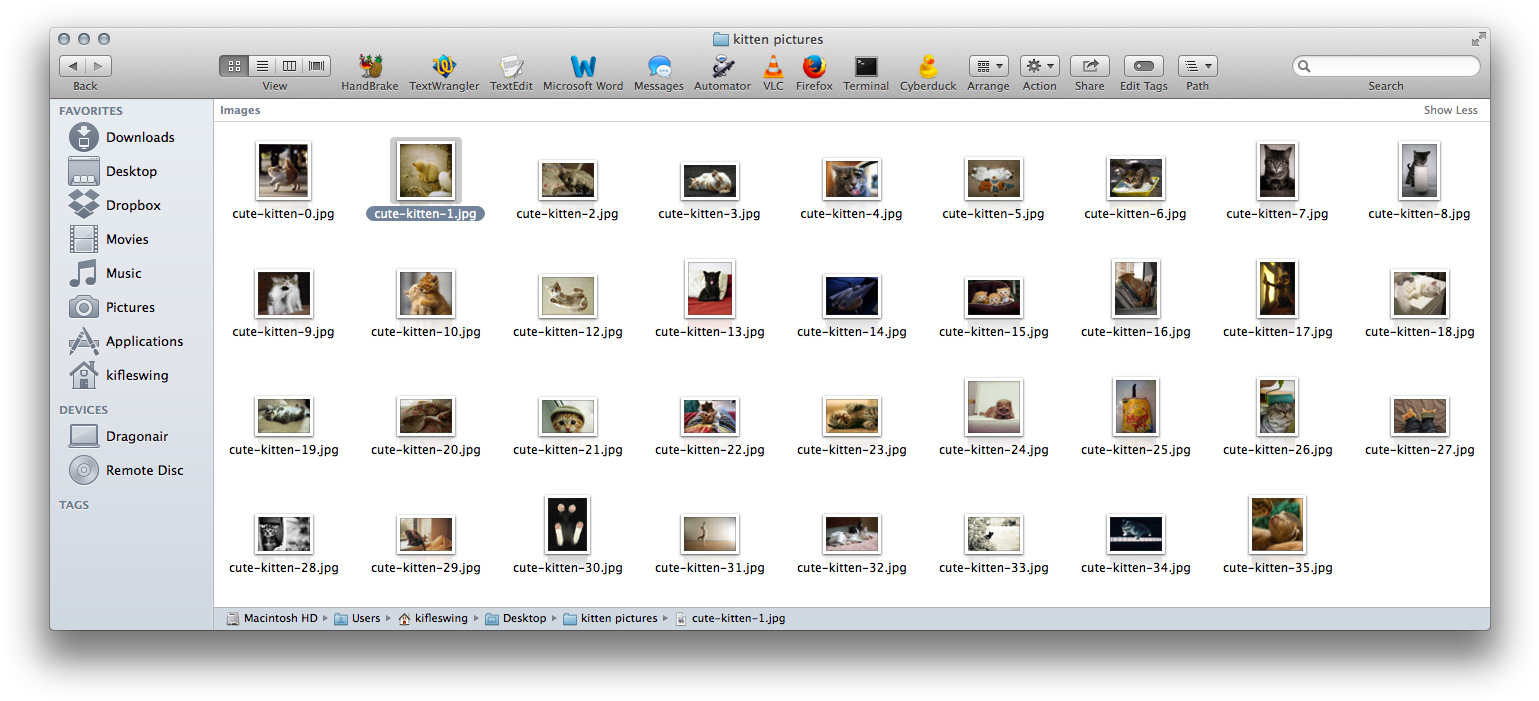
Task: Launch HandBrake from the Finder toolbar
Action: click(370, 67)
